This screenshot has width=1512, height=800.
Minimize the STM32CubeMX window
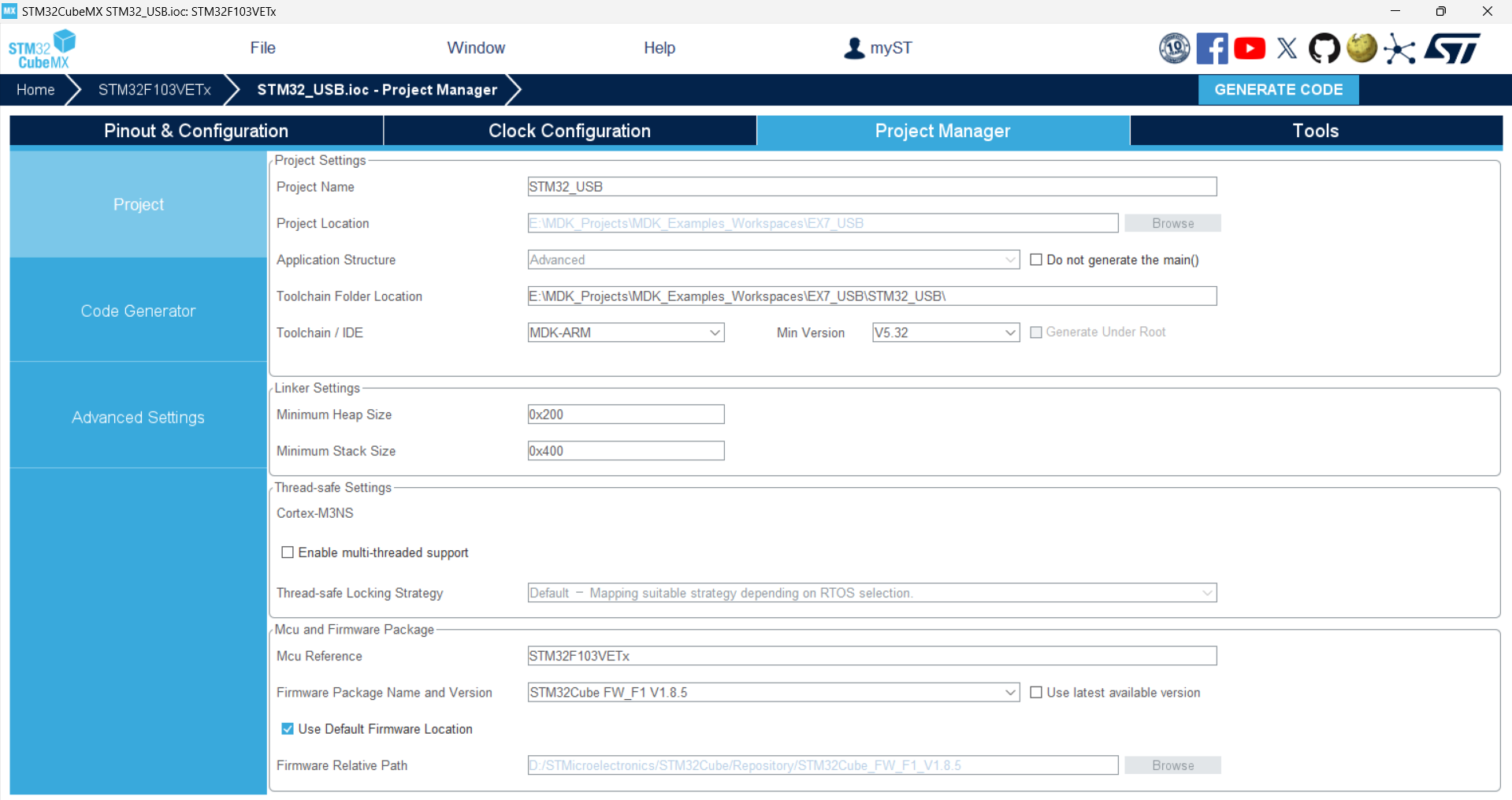pos(1395,11)
